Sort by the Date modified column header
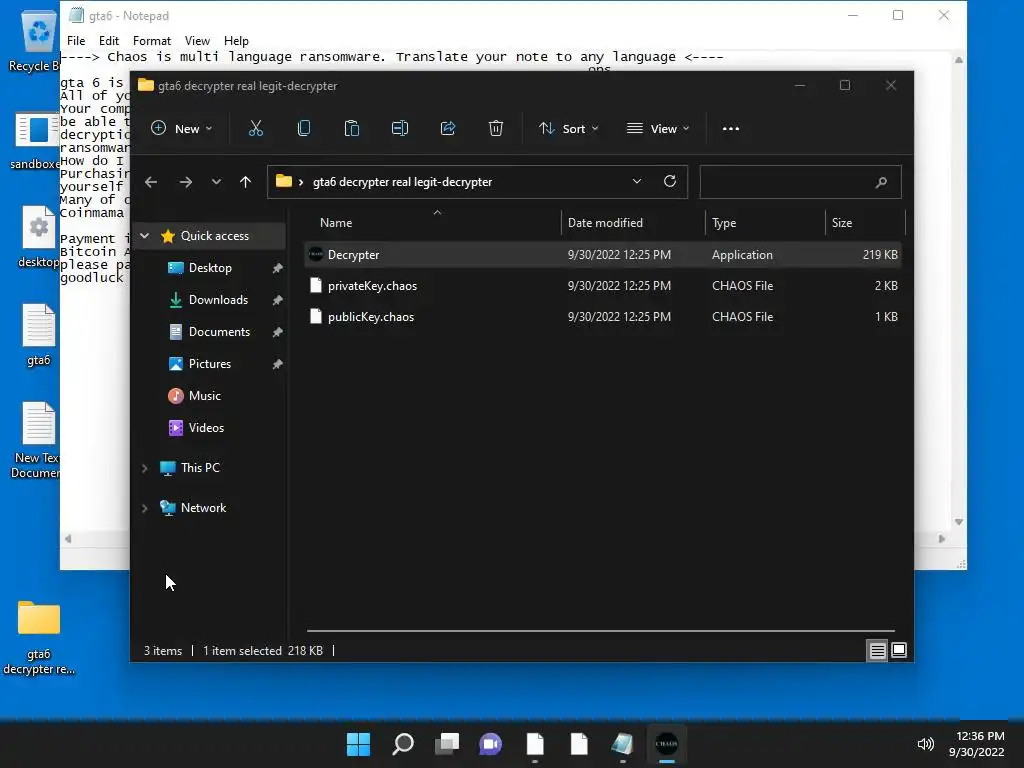This screenshot has height=768, width=1024. point(633,223)
